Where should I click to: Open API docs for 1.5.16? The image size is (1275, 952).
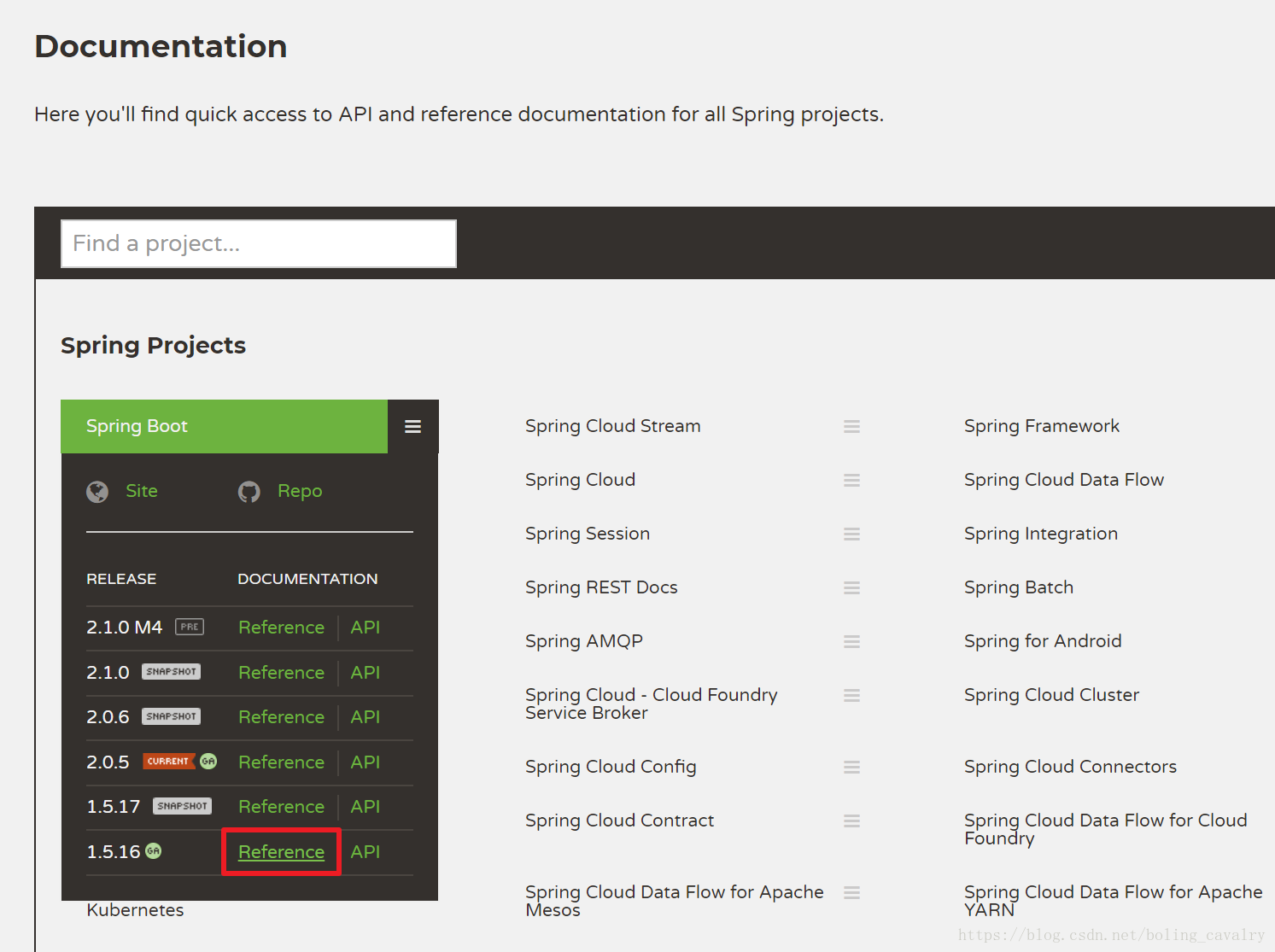366,852
